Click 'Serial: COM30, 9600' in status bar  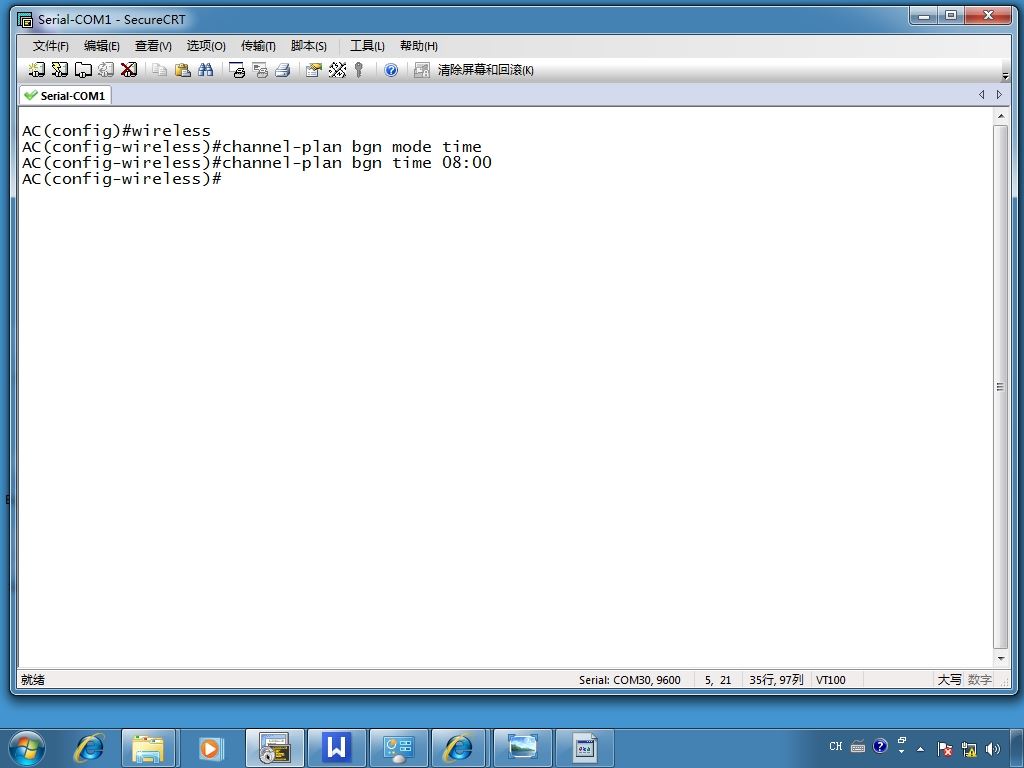click(630, 680)
